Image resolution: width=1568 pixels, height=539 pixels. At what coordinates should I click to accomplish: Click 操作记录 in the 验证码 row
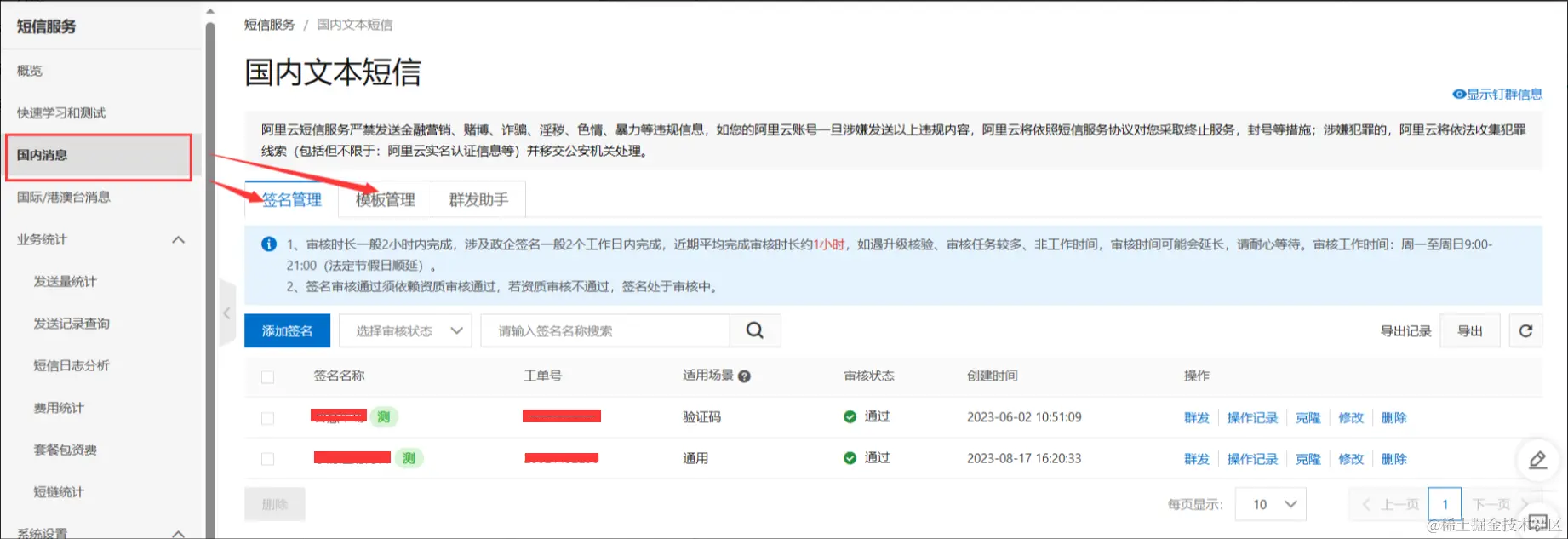1252,417
